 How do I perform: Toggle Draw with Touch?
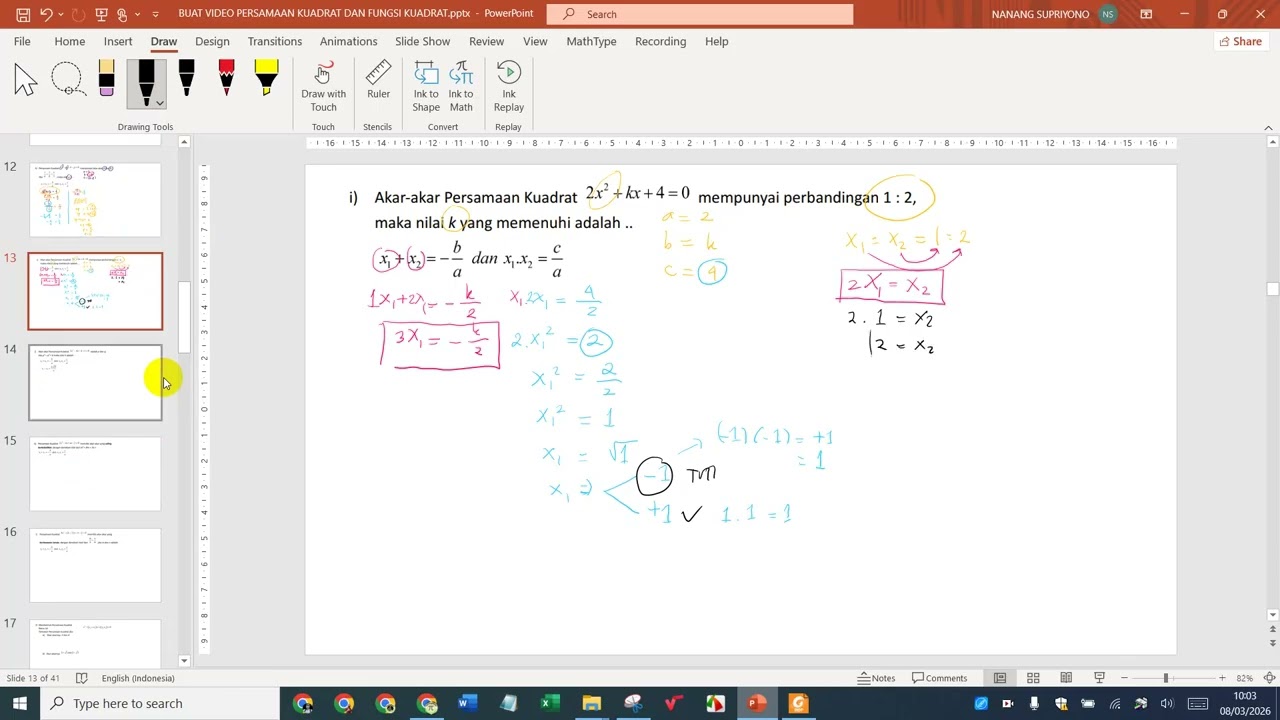(x=323, y=87)
